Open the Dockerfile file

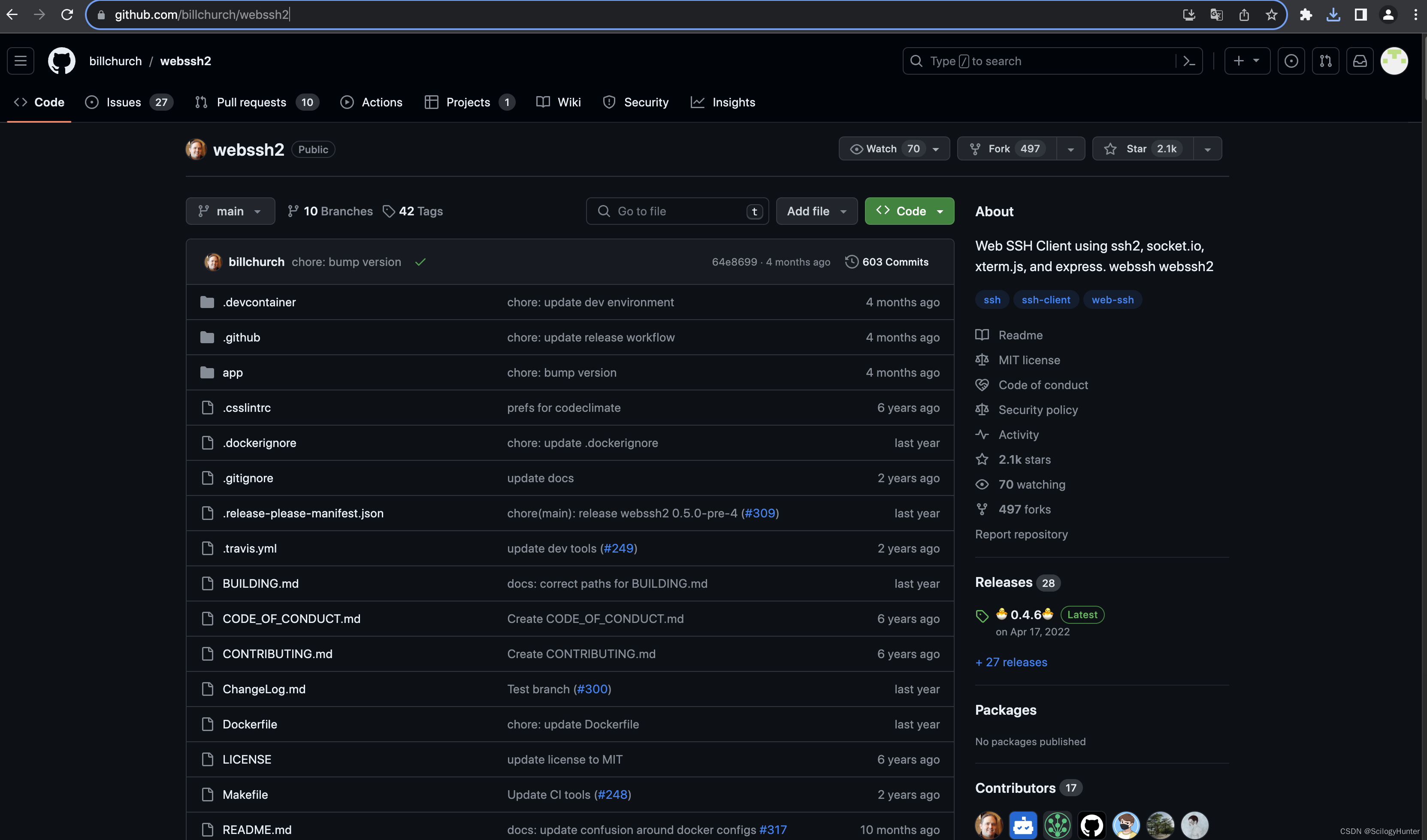click(x=250, y=725)
